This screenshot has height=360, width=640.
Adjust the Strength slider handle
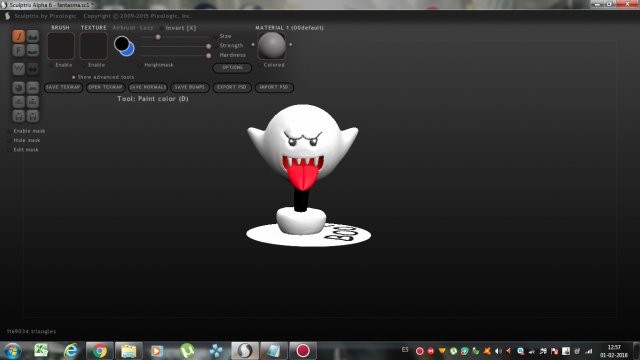pos(209,46)
